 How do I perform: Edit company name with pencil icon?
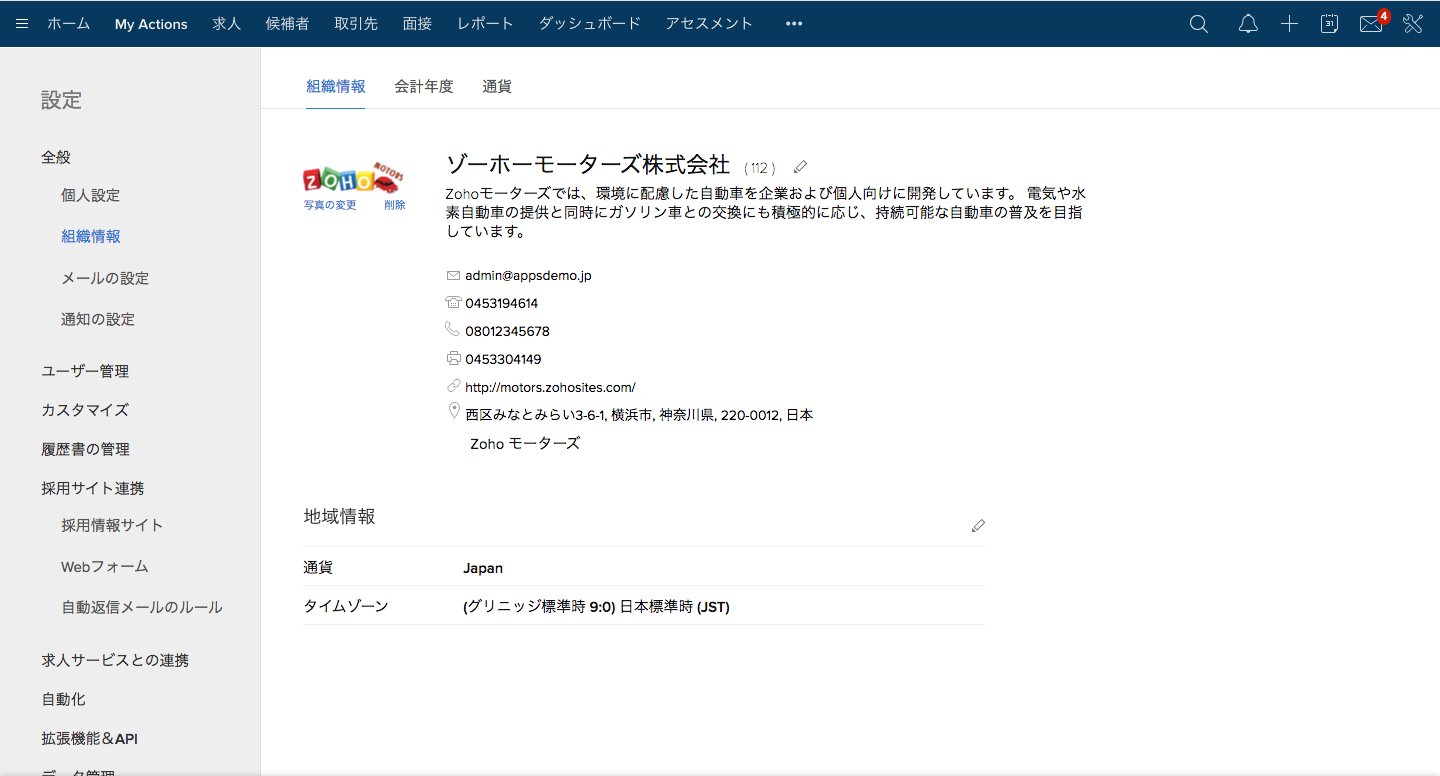800,167
